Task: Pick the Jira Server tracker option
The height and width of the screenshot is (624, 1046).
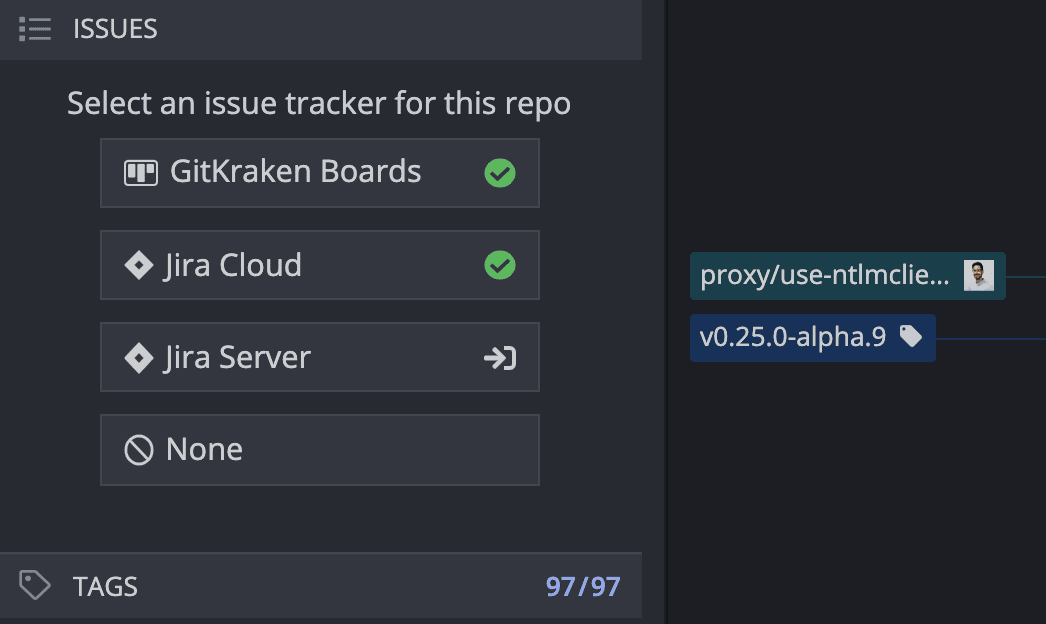Action: pos(238,358)
